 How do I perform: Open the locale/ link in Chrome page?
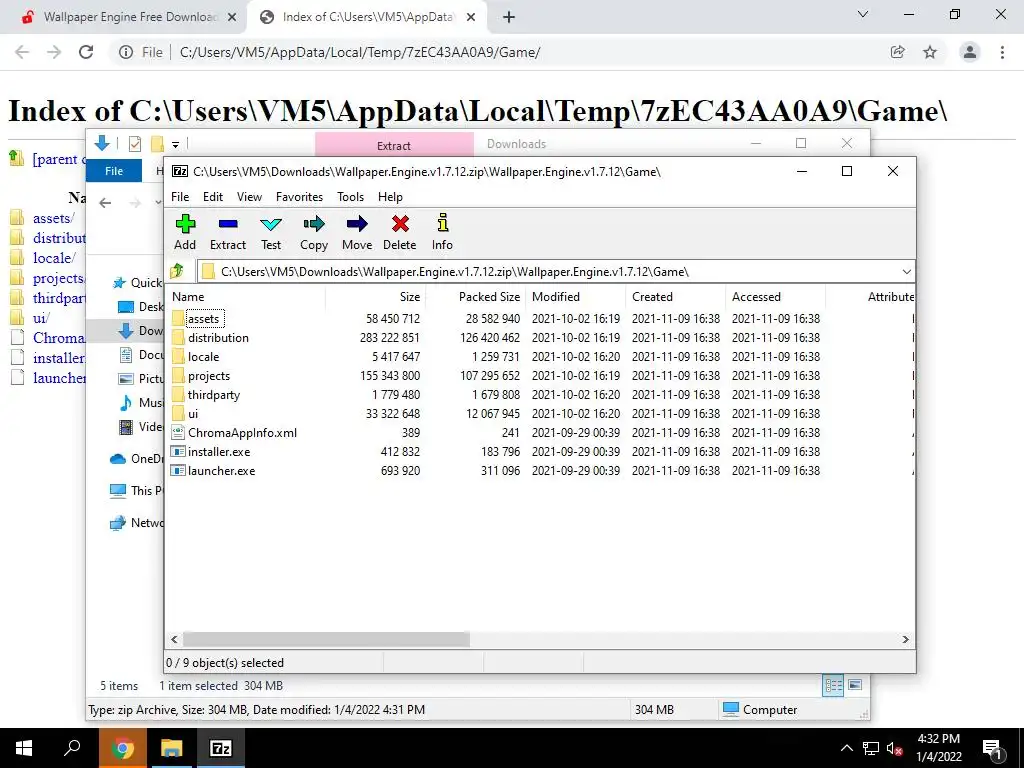click(54, 258)
